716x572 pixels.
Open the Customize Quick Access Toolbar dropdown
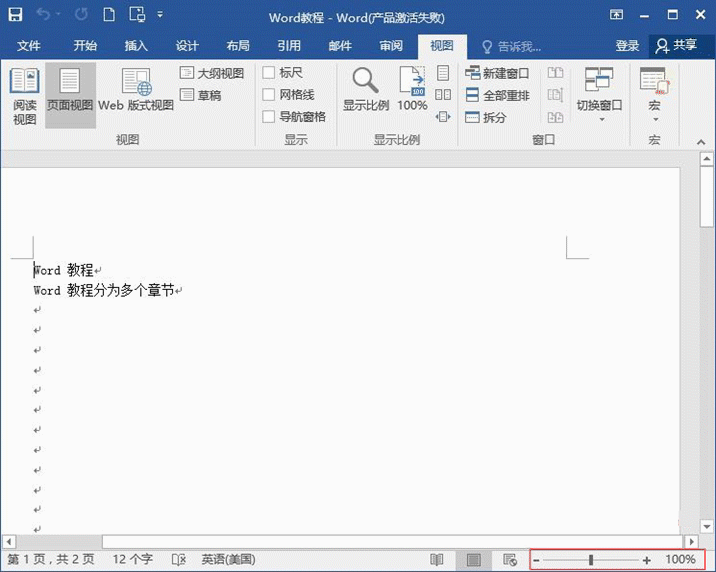tap(160, 15)
